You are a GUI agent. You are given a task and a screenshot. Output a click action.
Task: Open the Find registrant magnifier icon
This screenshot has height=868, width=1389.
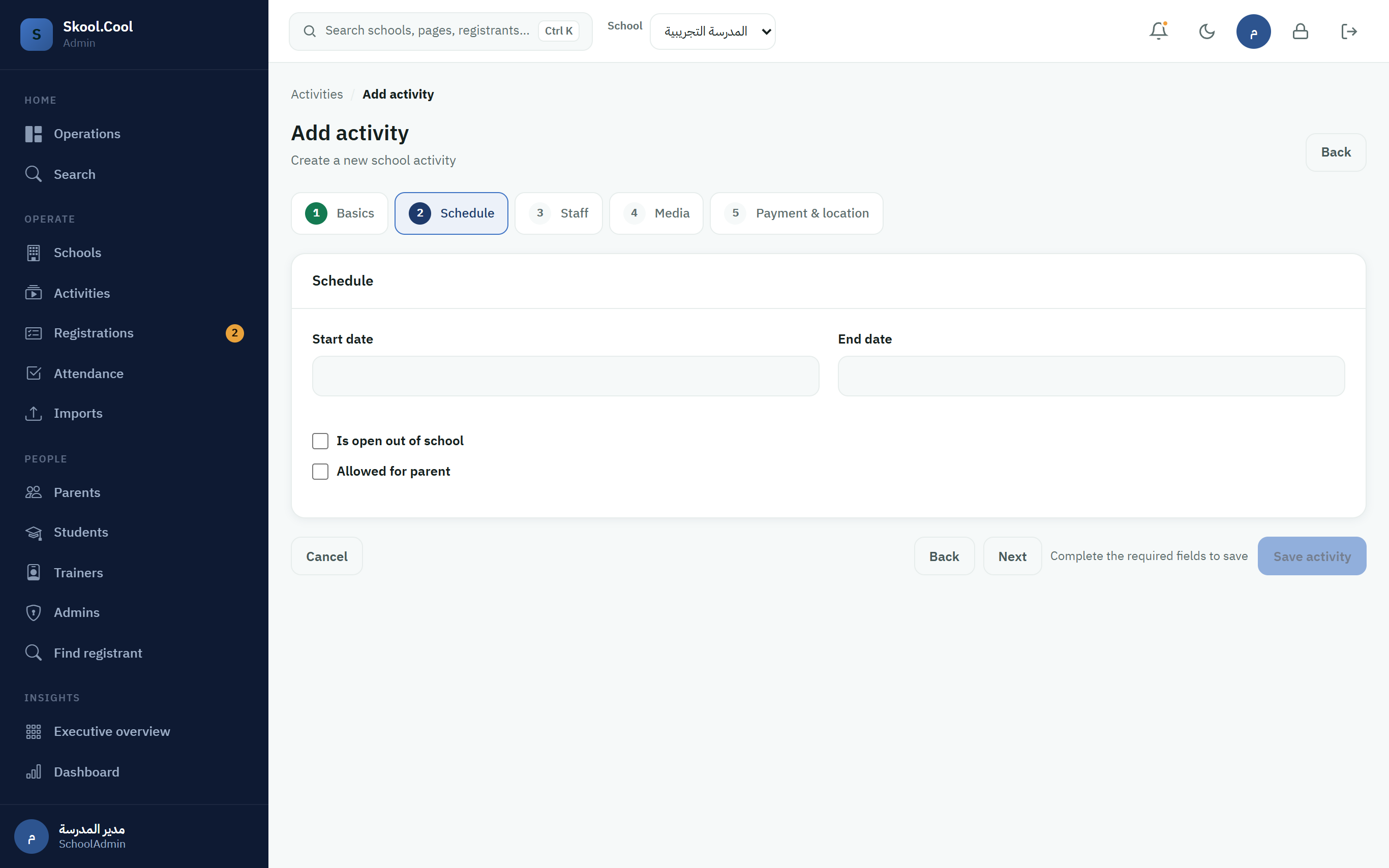pos(34,653)
